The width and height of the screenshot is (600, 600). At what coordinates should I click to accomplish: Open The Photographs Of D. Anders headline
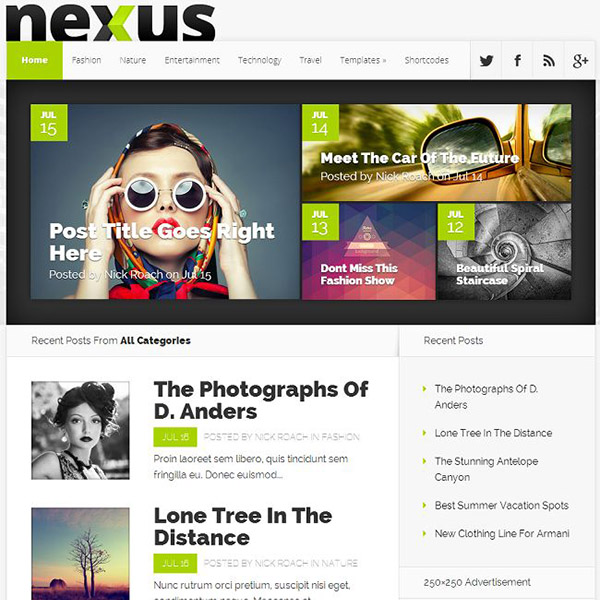(x=261, y=400)
